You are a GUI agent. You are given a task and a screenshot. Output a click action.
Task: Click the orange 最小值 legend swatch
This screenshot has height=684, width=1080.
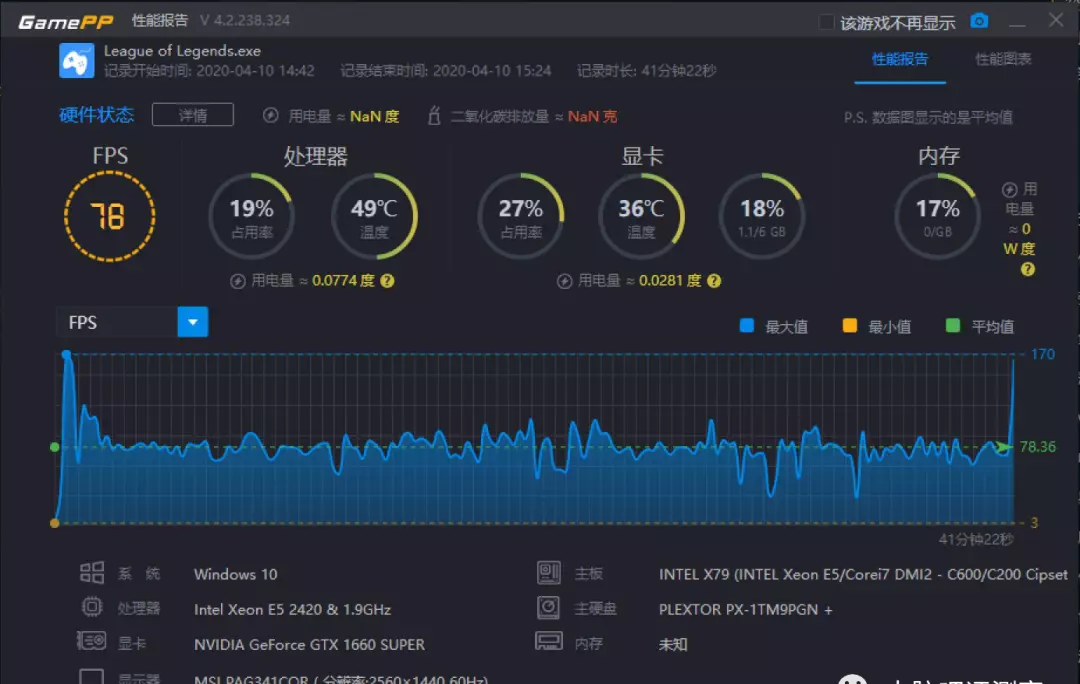[x=850, y=326]
